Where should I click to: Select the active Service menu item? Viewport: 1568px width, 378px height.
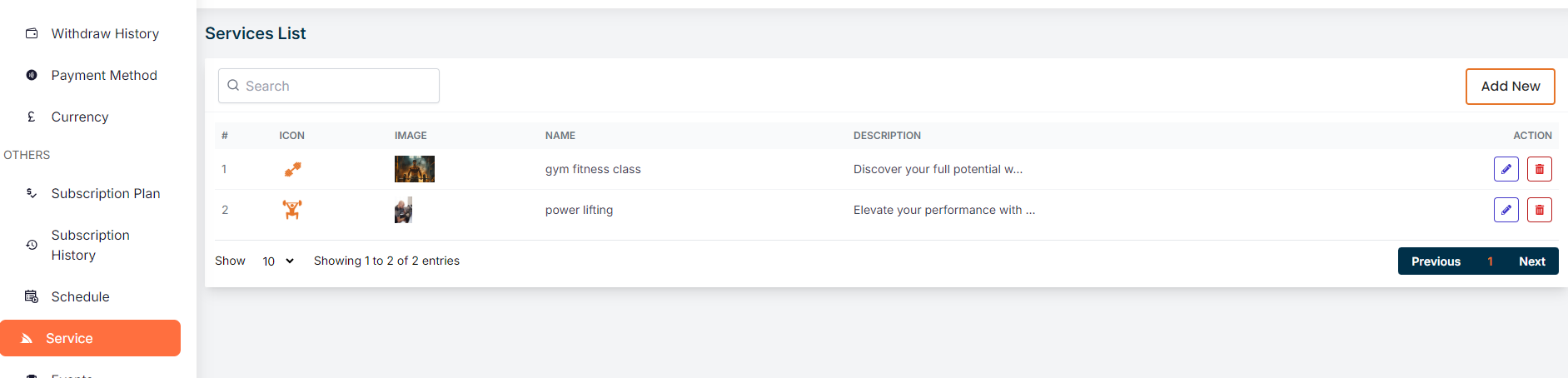click(x=90, y=338)
